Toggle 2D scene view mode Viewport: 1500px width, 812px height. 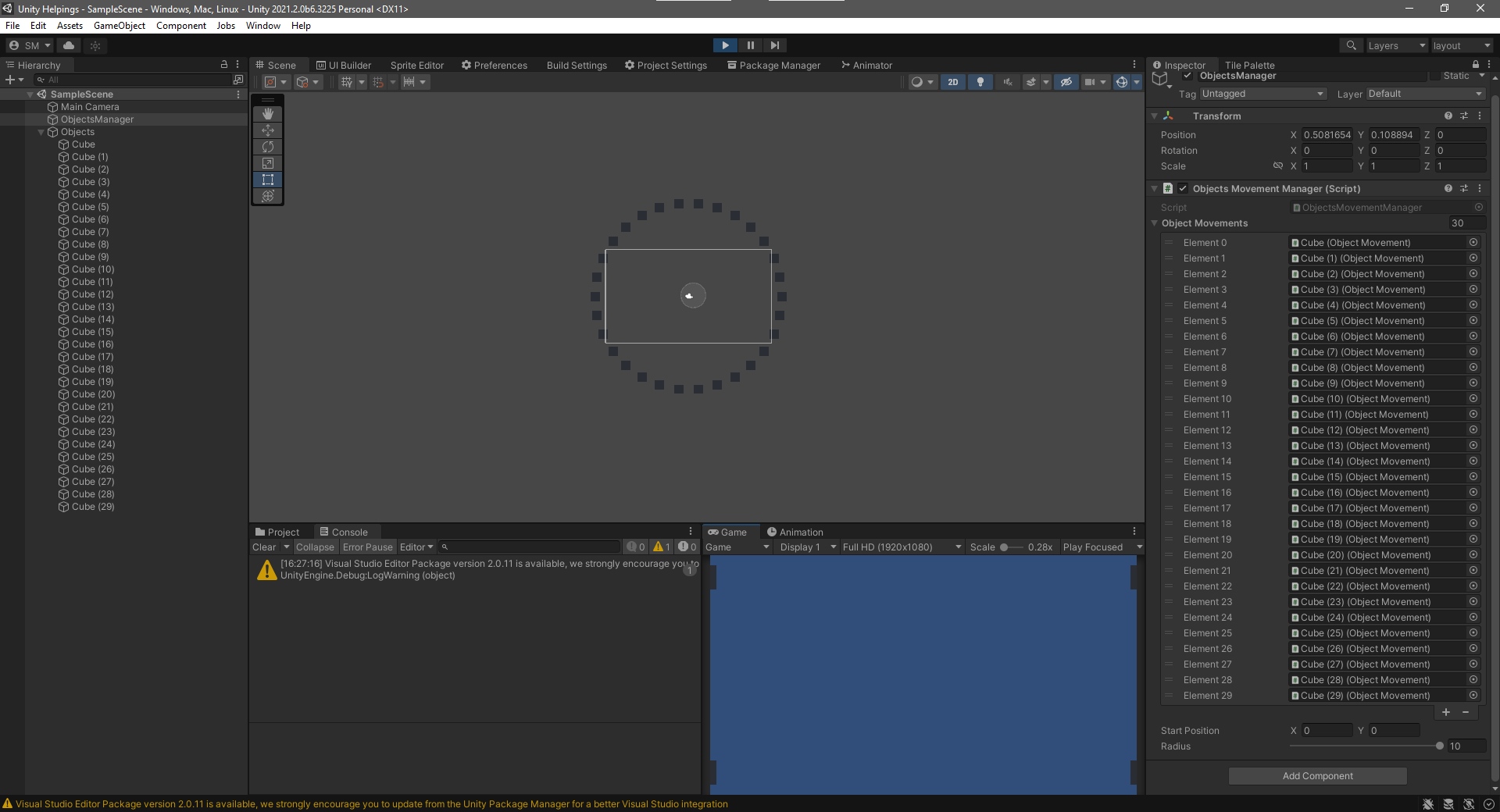tap(953, 82)
